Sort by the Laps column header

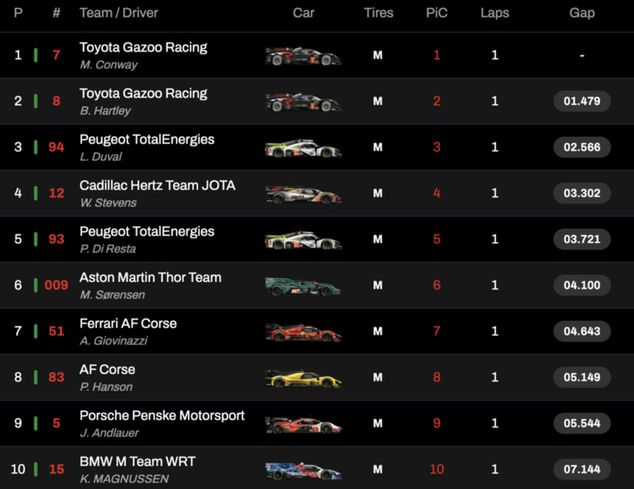pos(494,13)
